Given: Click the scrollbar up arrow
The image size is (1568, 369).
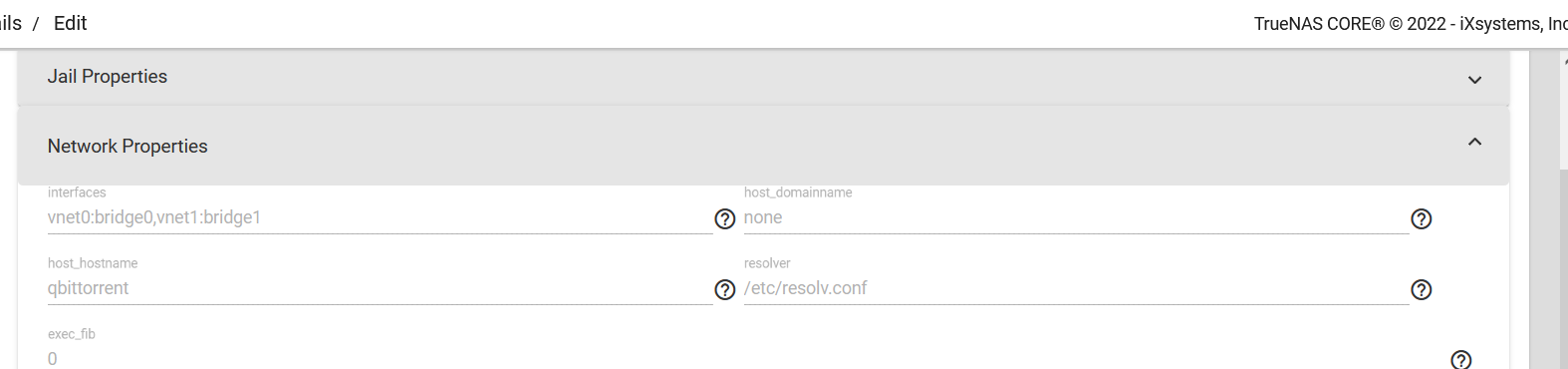Looking at the screenshot, I should pyautogui.click(x=1564, y=61).
